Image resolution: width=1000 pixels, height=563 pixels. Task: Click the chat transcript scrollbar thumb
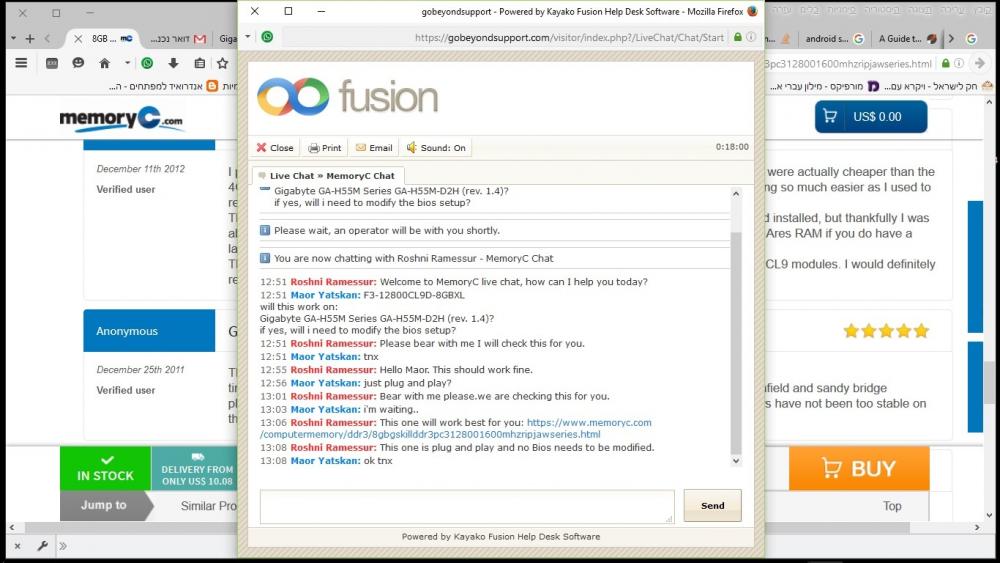tap(736, 343)
